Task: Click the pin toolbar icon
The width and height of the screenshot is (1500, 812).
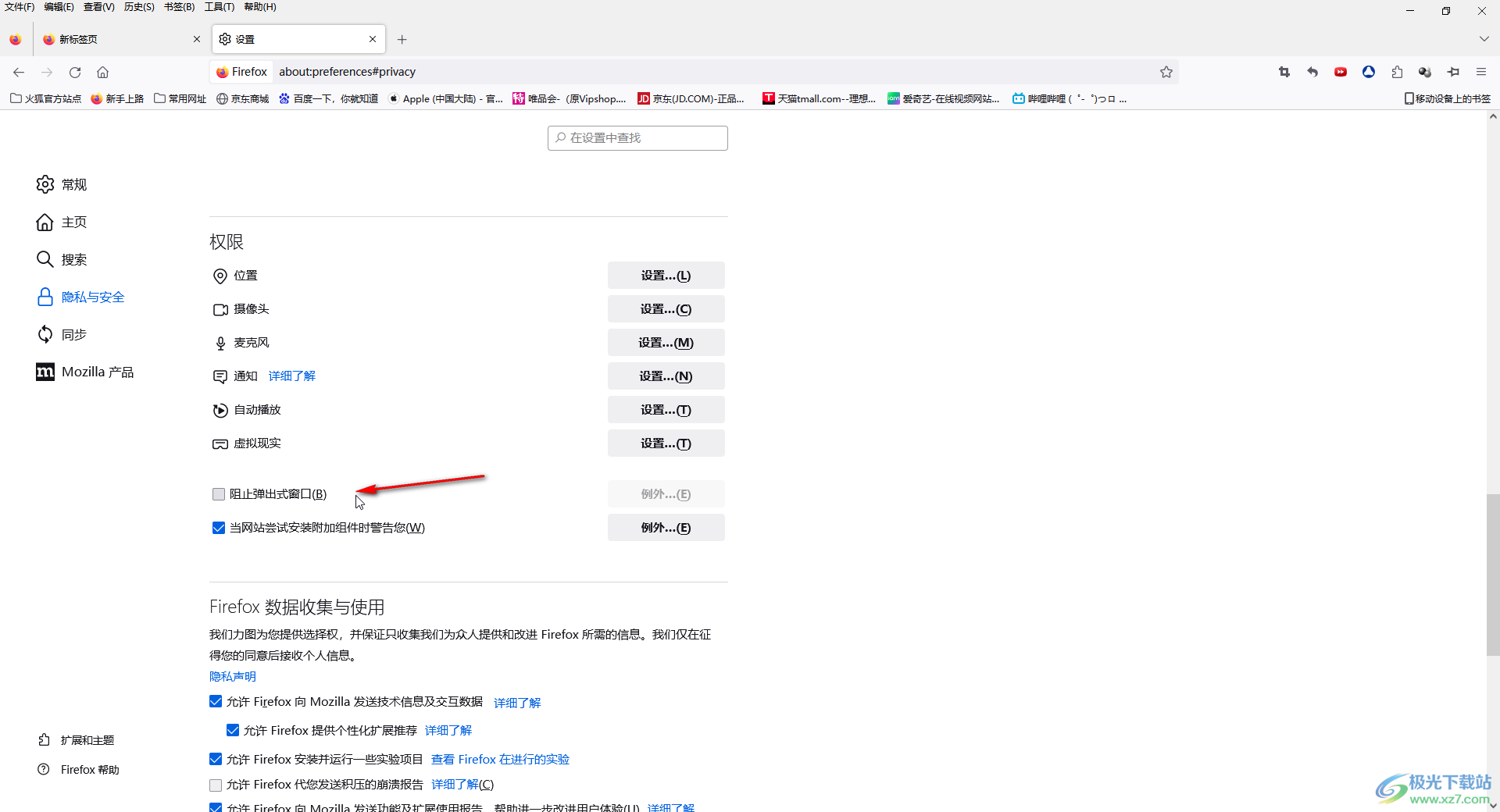Action: point(1453,72)
